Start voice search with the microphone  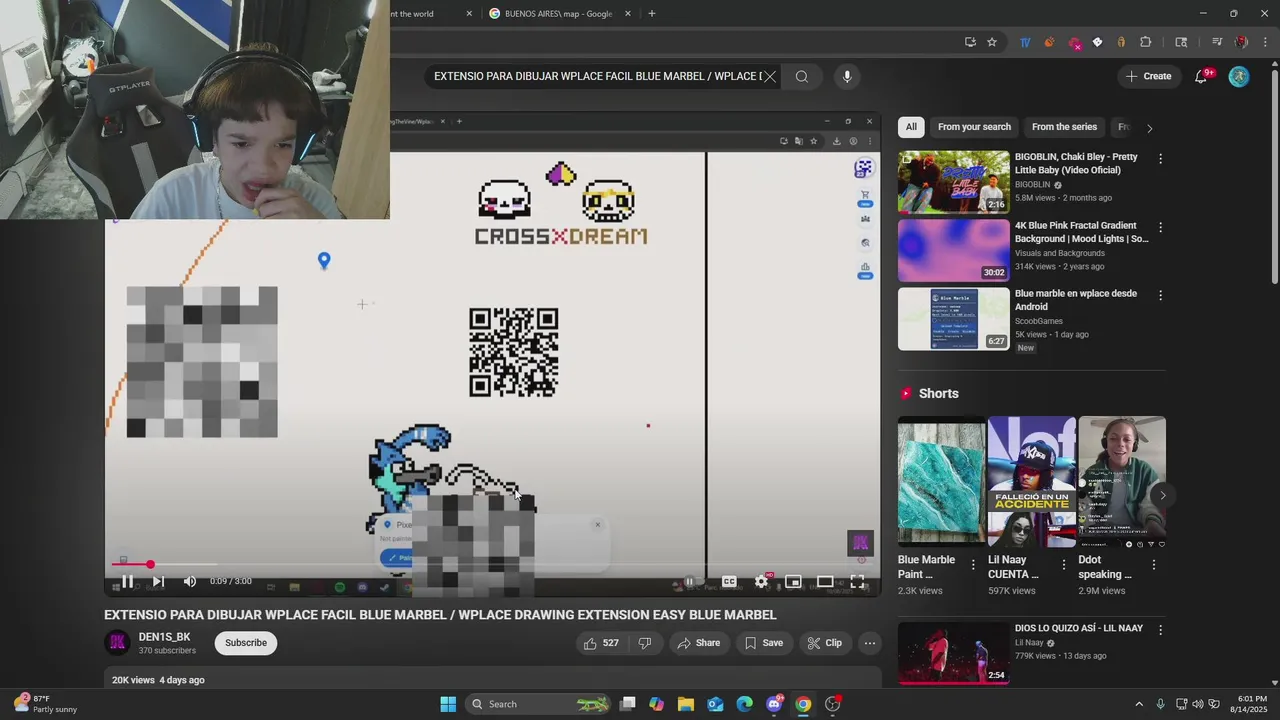click(847, 76)
